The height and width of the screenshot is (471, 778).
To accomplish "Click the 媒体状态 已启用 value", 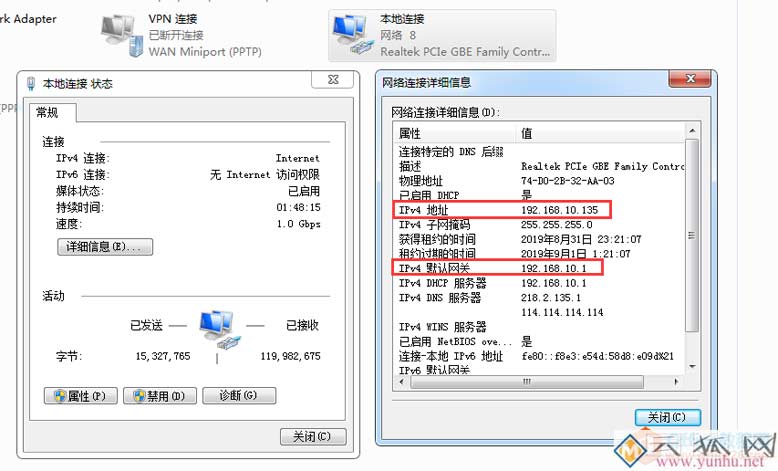I will click(x=304, y=191).
